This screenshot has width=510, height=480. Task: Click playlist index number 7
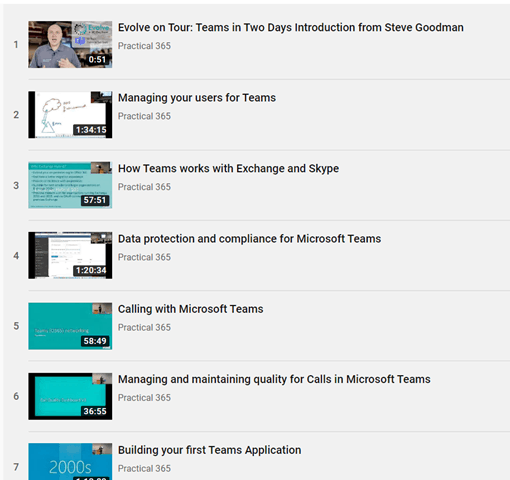tap(16, 467)
